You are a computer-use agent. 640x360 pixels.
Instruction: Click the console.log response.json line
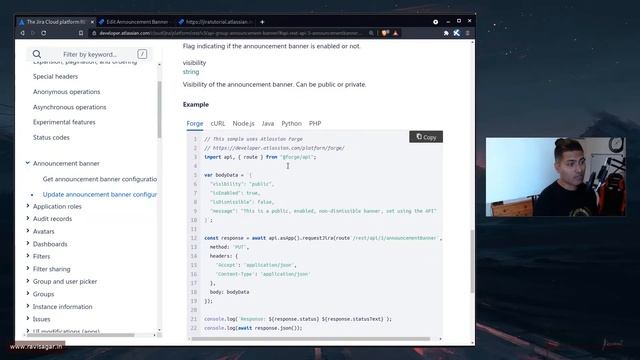[253, 328]
